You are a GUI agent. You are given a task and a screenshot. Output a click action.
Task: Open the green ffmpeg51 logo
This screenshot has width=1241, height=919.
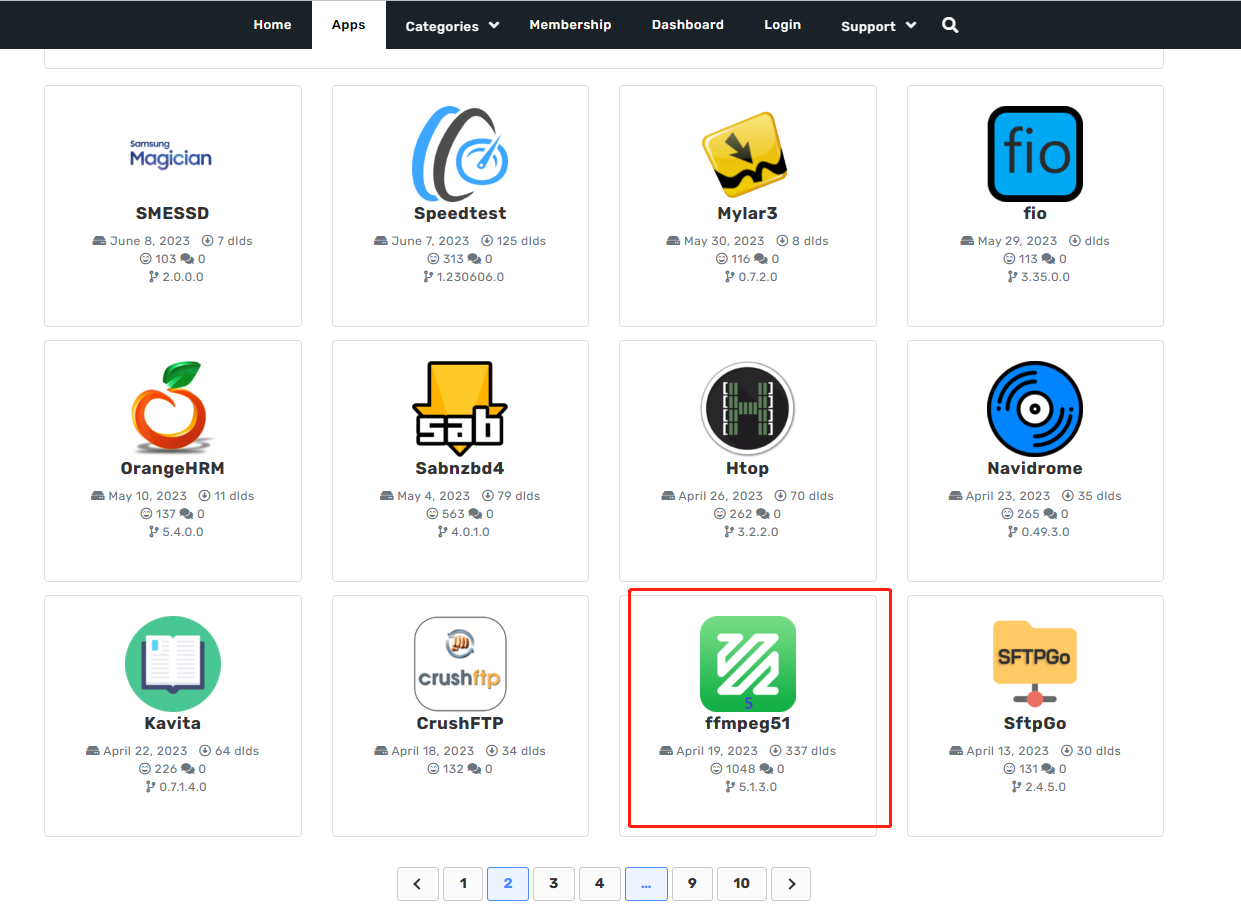[x=747, y=664]
